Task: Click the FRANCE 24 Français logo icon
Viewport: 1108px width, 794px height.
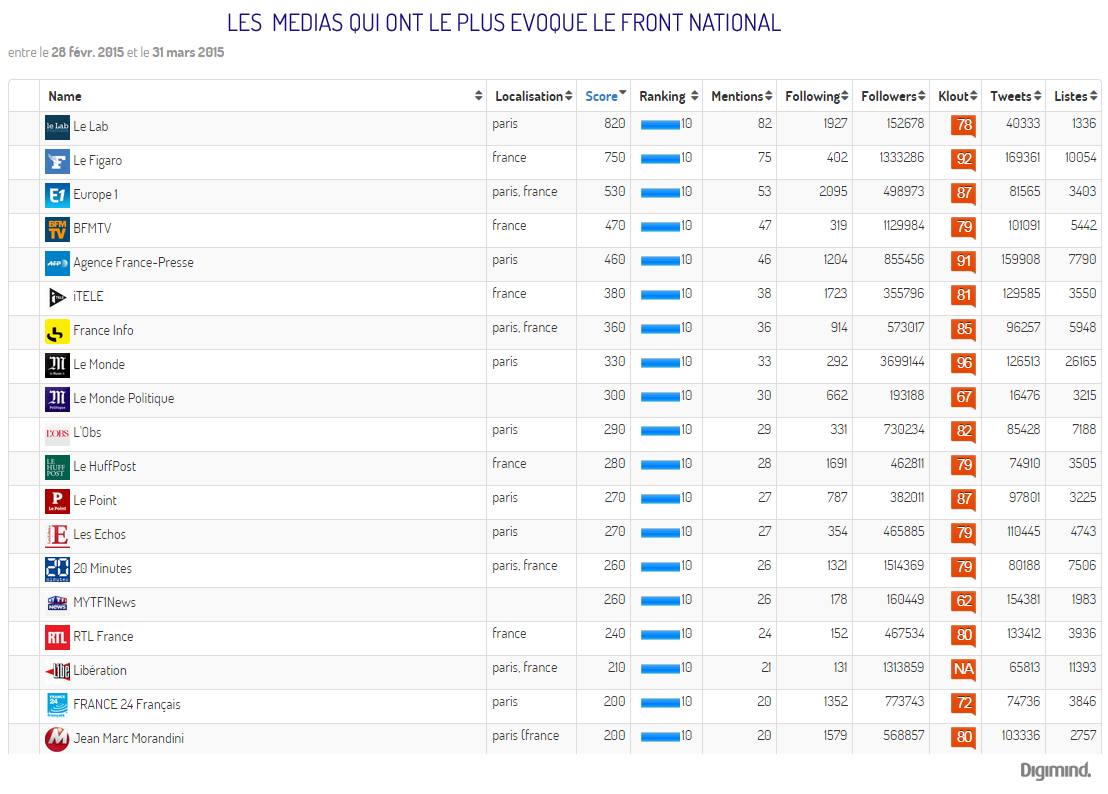Action: [x=57, y=705]
